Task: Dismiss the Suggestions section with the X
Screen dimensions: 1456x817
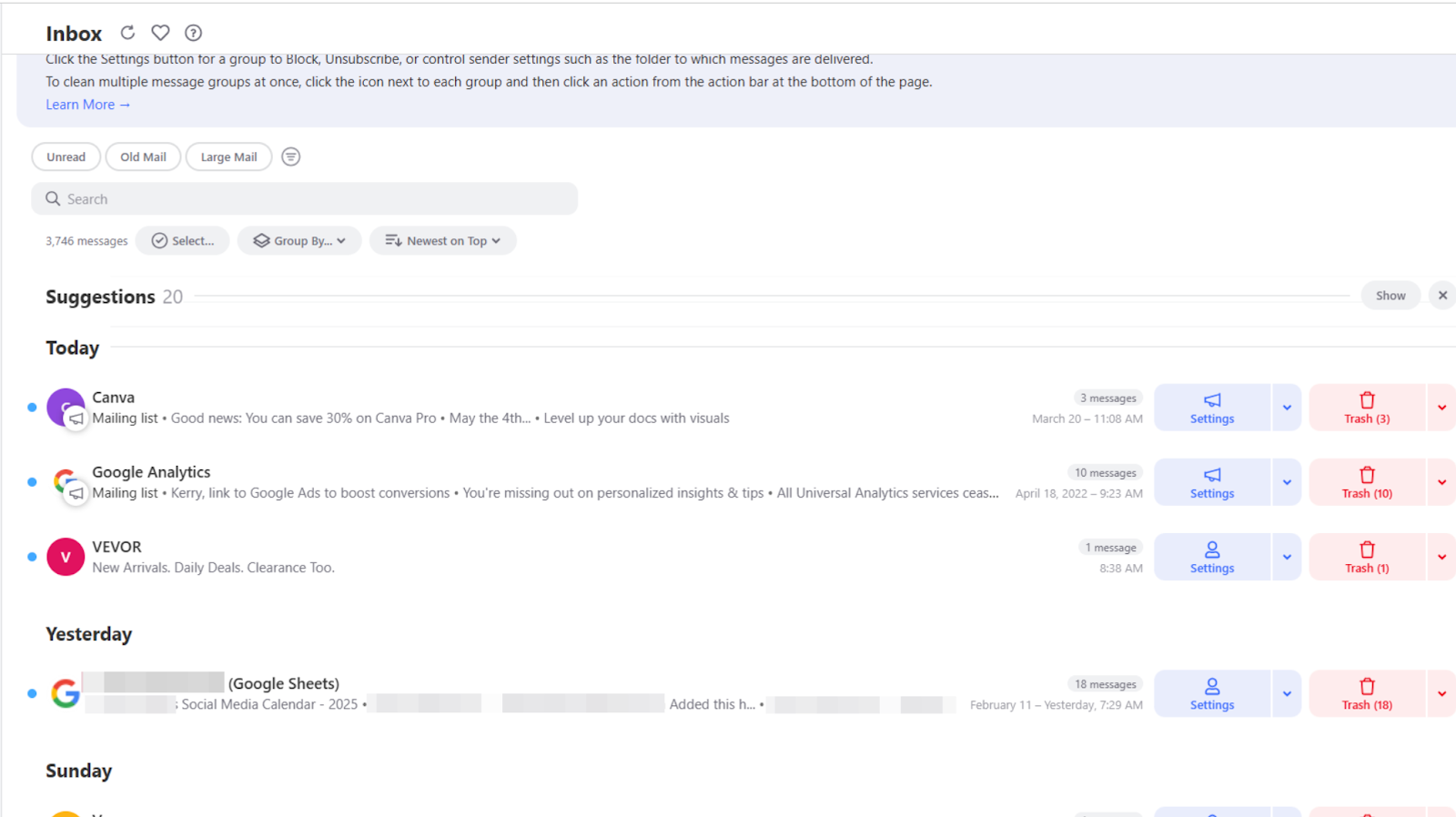Action: click(x=1442, y=296)
